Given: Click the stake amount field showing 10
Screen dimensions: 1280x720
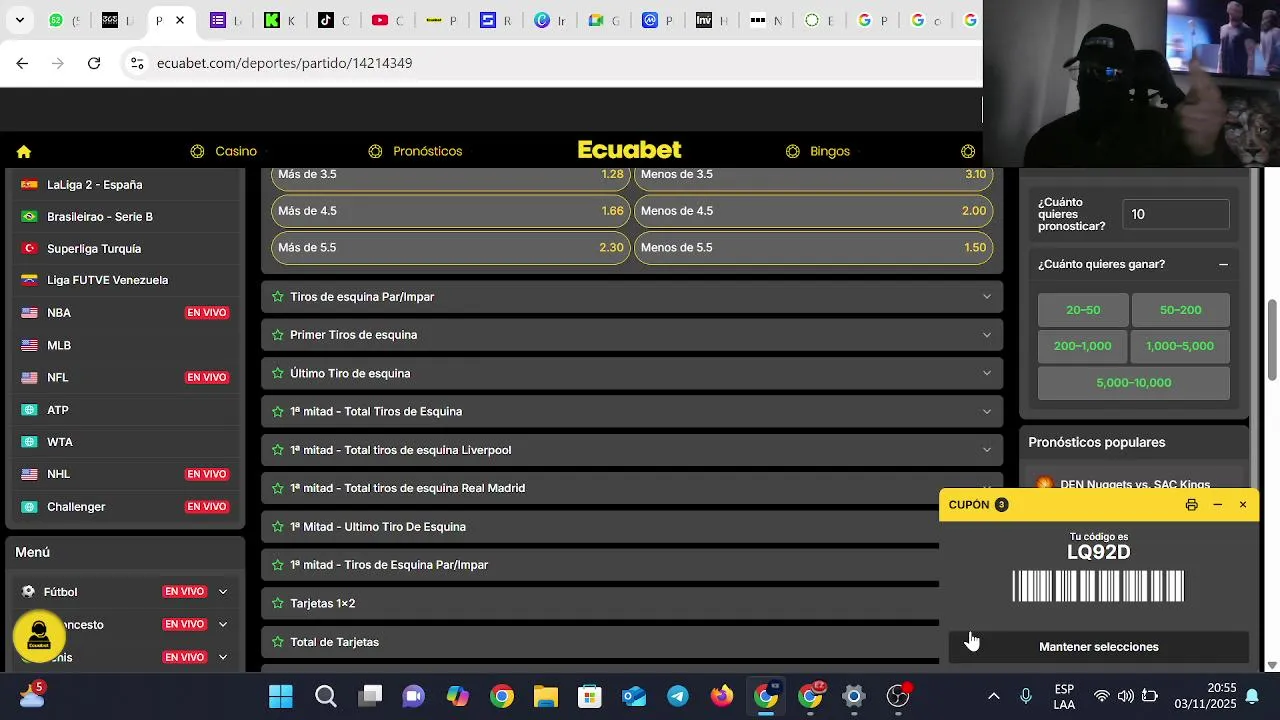Looking at the screenshot, I should [x=1175, y=214].
